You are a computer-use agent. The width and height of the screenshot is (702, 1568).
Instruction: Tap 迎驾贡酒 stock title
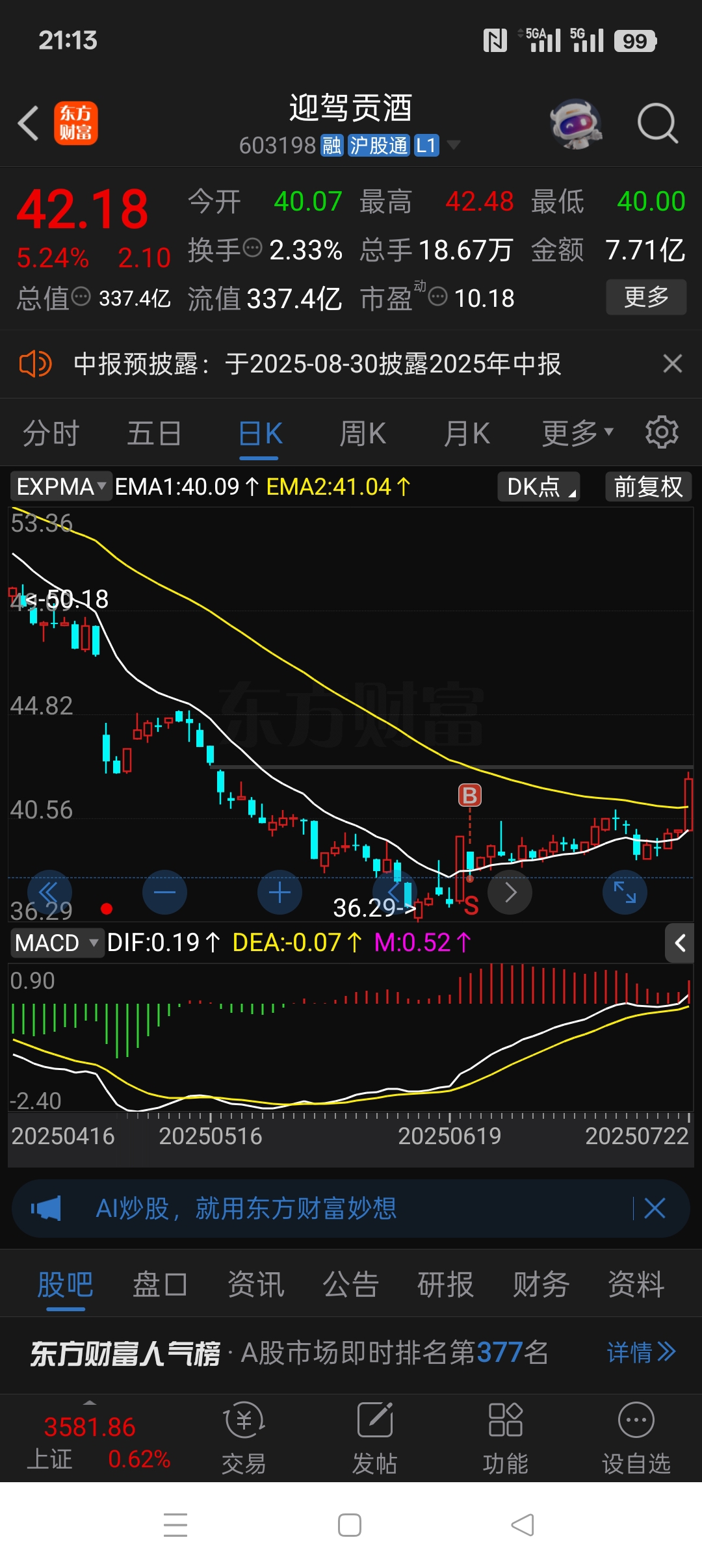click(x=350, y=108)
